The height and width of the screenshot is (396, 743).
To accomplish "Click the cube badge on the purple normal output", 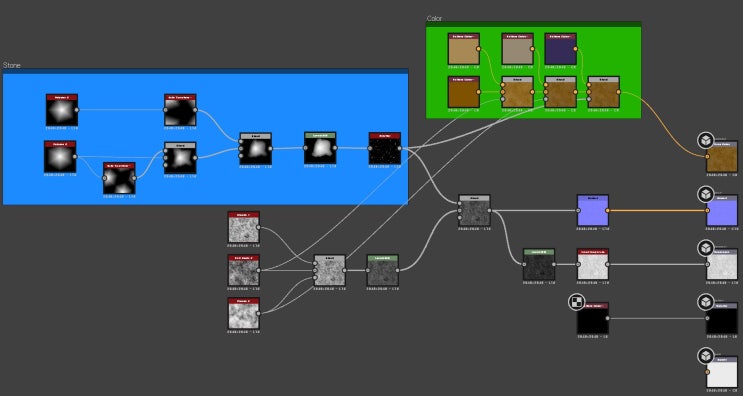I will pos(706,194).
